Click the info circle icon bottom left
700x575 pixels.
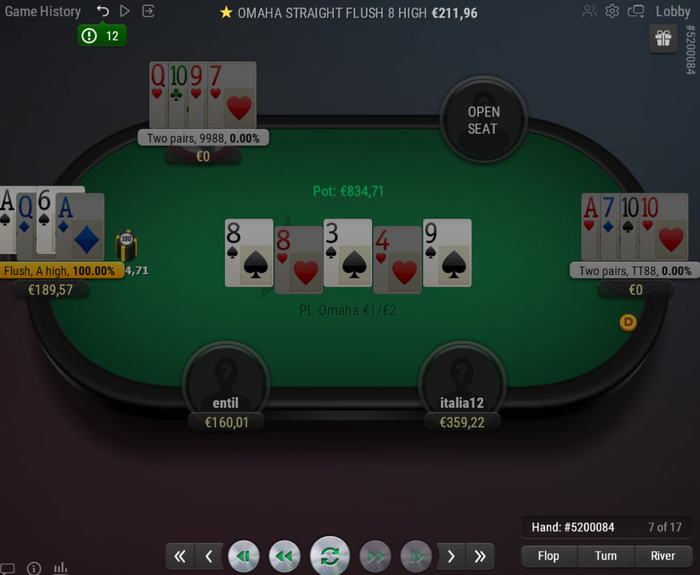(x=34, y=568)
